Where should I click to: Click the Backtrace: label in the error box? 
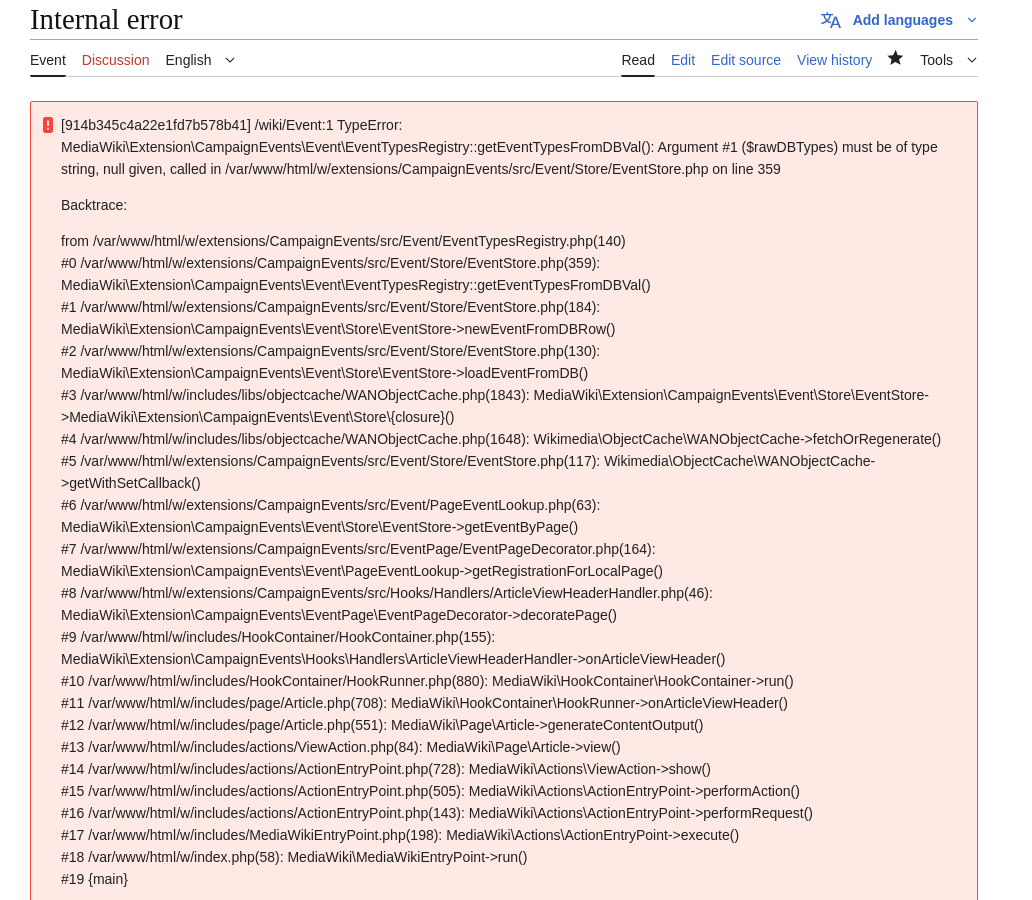94,205
